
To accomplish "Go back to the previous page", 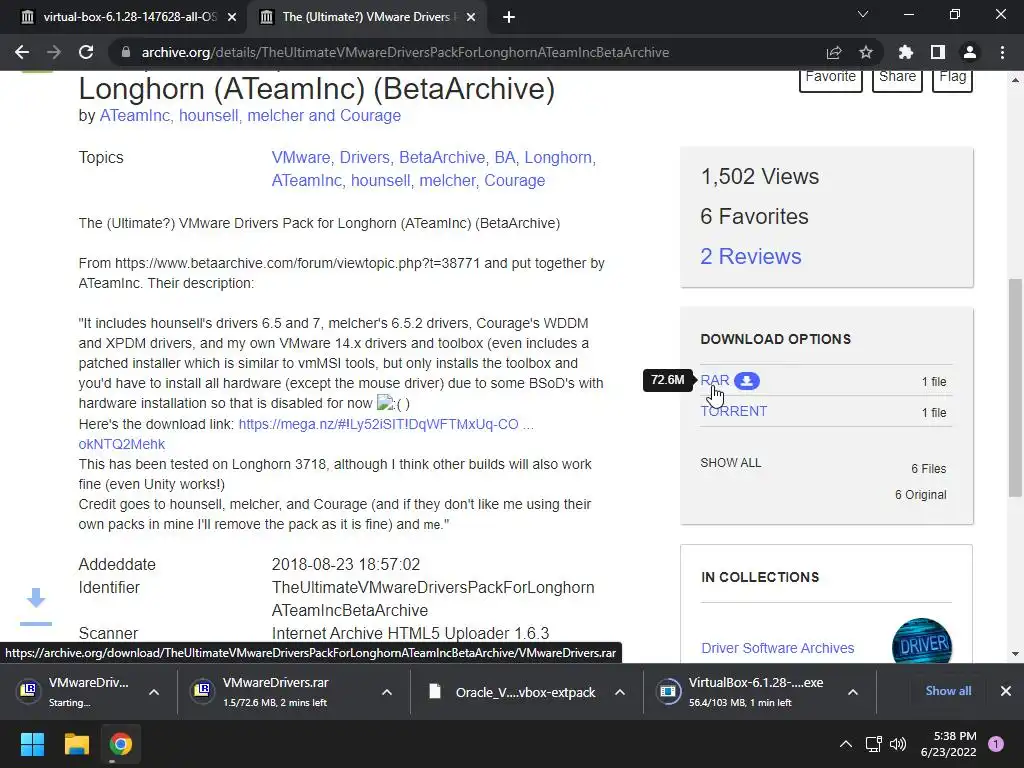I will (22, 52).
